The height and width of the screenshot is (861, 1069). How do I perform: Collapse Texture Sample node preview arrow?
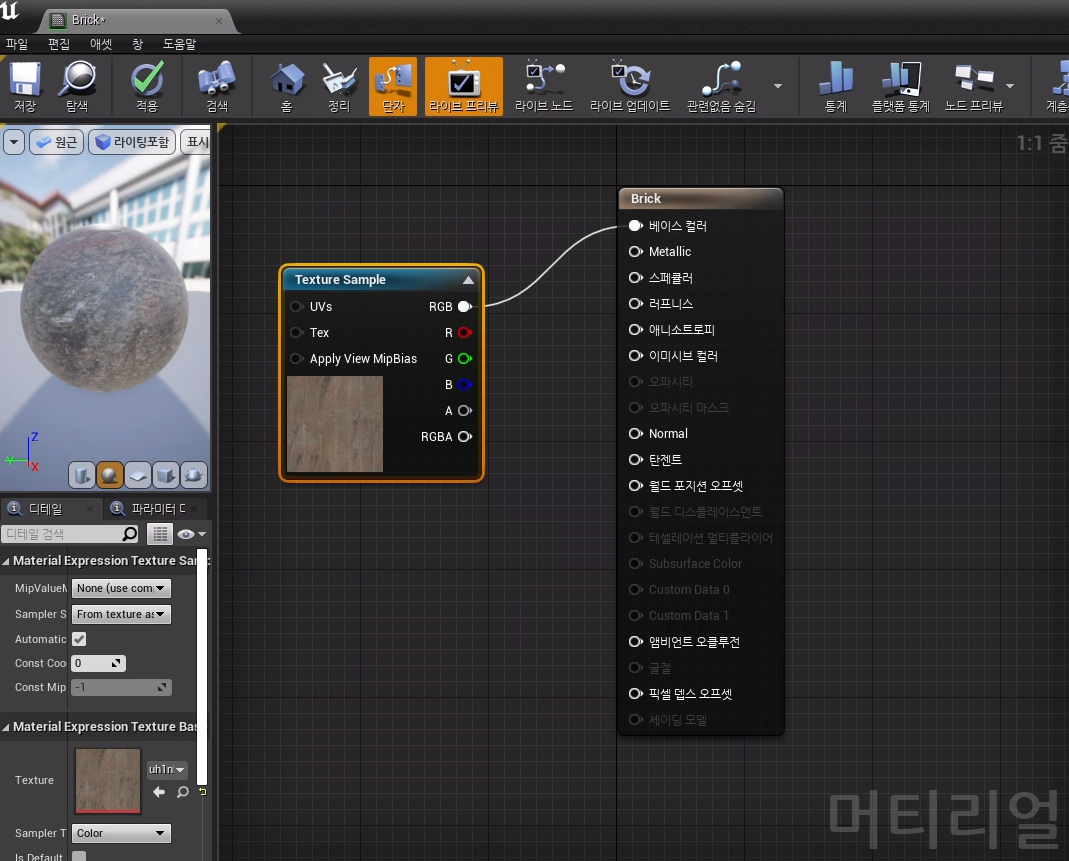468,280
